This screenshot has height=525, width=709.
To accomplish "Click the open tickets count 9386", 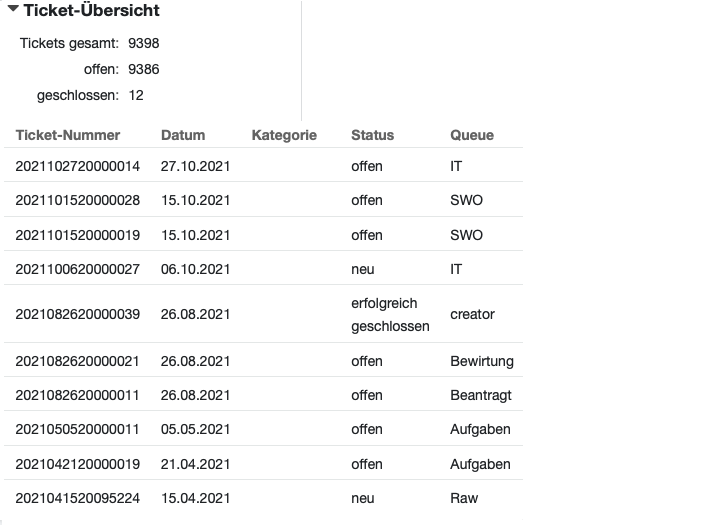I will pos(144,69).
